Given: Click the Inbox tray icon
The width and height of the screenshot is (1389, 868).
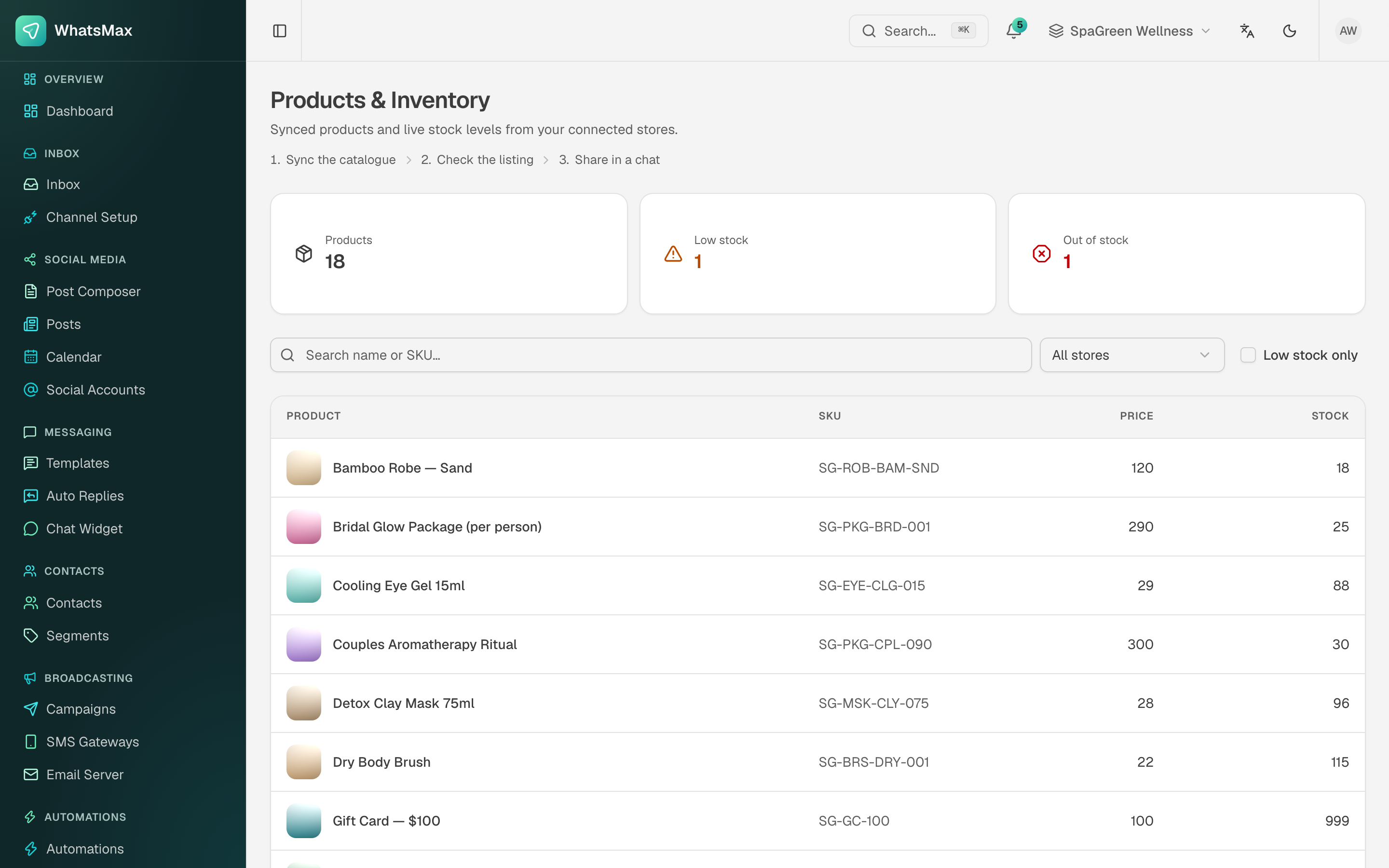Looking at the screenshot, I should tap(31, 184).
